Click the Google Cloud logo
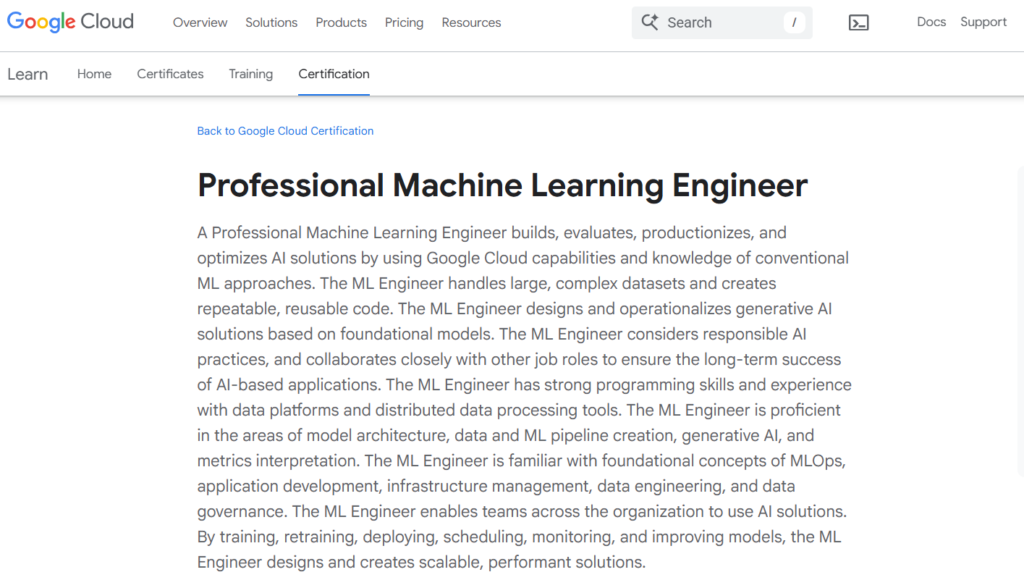The width and height of the screenshot is (1024, 580). pos(71,22)
